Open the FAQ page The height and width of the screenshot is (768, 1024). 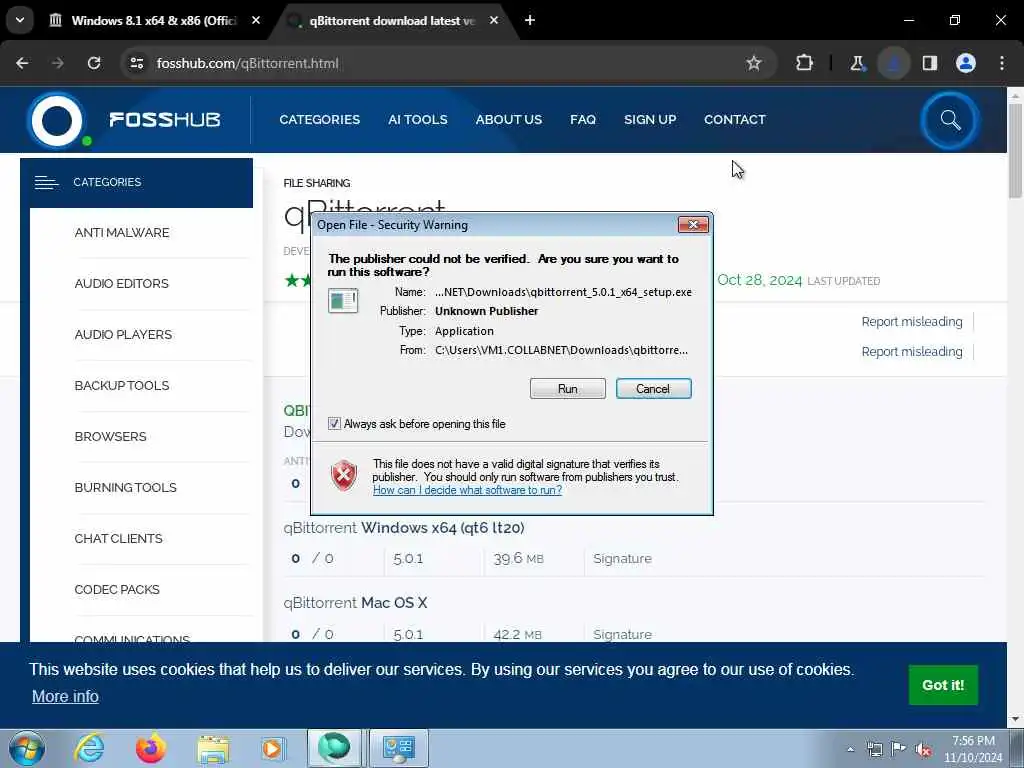point(583,120)
